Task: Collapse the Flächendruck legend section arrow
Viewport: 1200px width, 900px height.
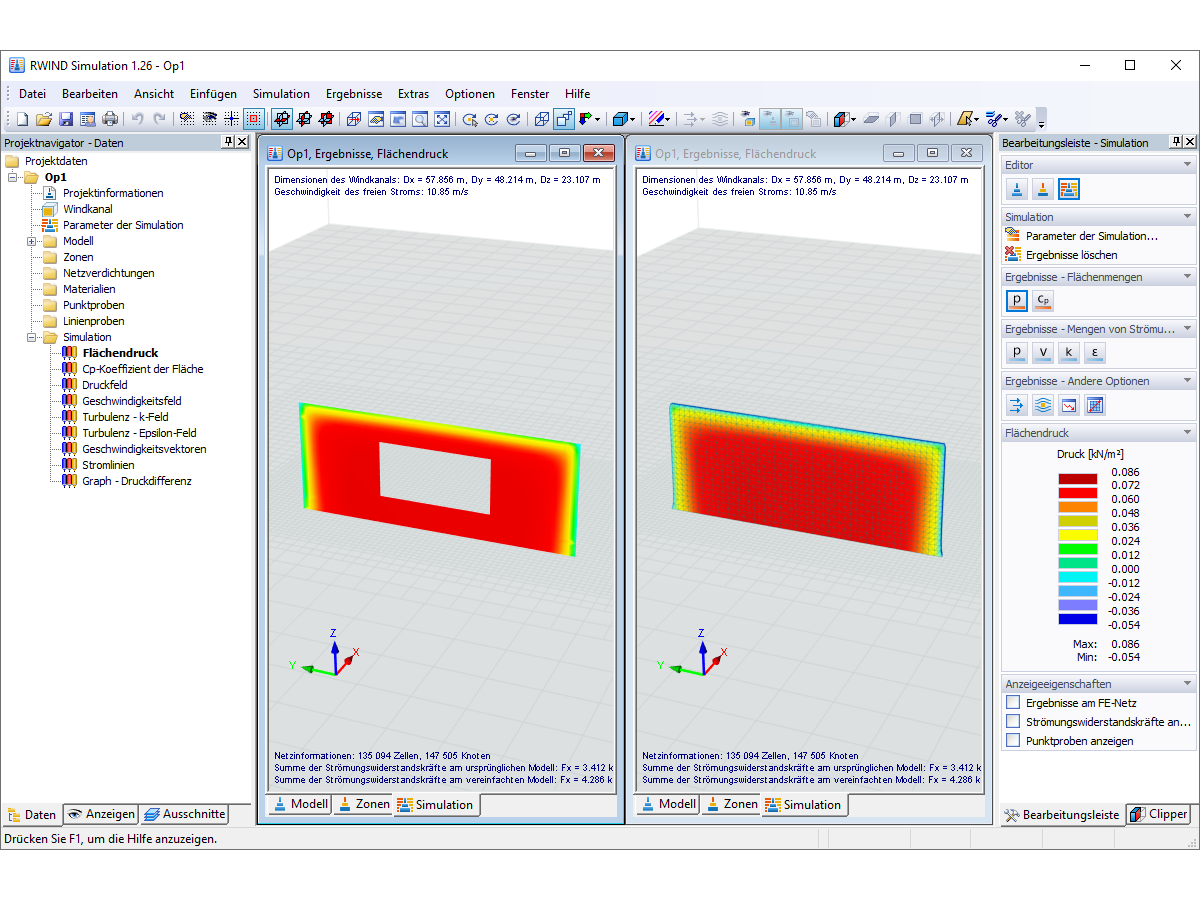Action: pyautogui.click(x=1187, y=433)
